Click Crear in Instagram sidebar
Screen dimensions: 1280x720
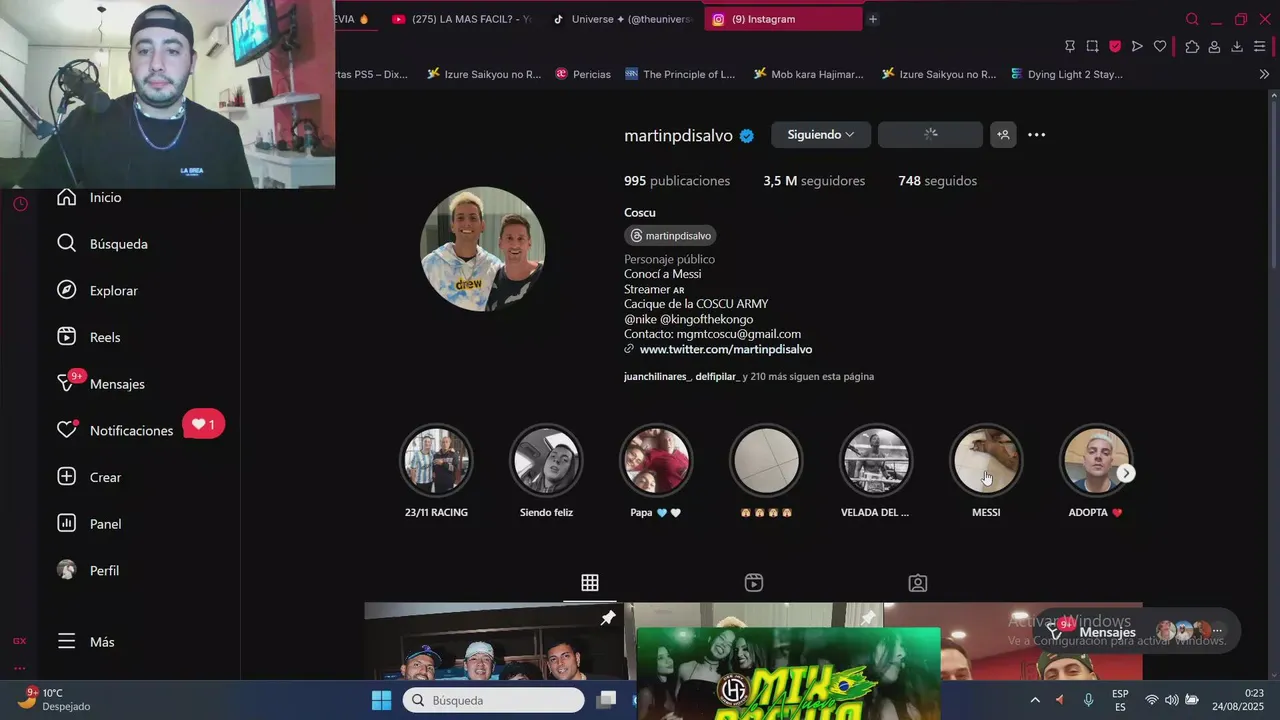tap(88, 477)
